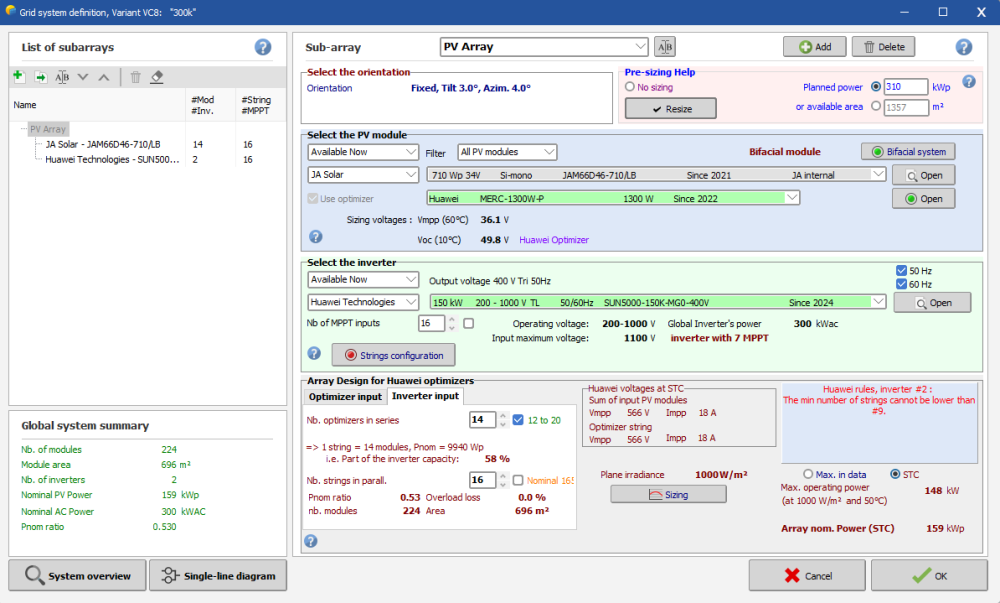Switch to the Optimizer input tab
Screen dimensions: 1000x603
346,397
